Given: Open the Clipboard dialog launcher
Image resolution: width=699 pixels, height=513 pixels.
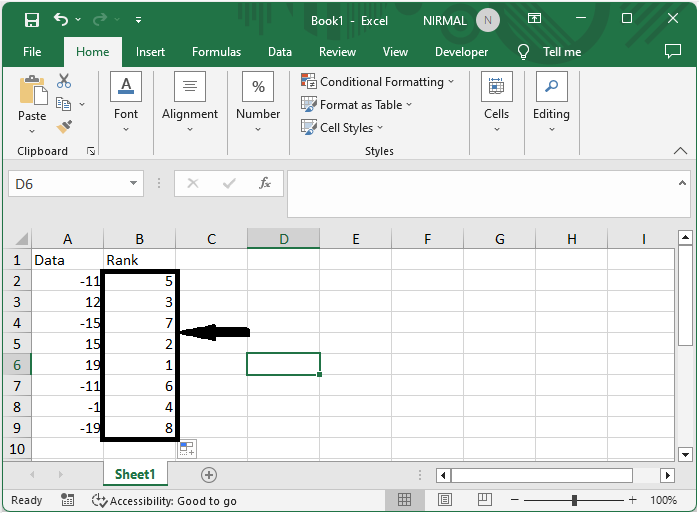Looking at the screenshot, I should click(91, 152).
